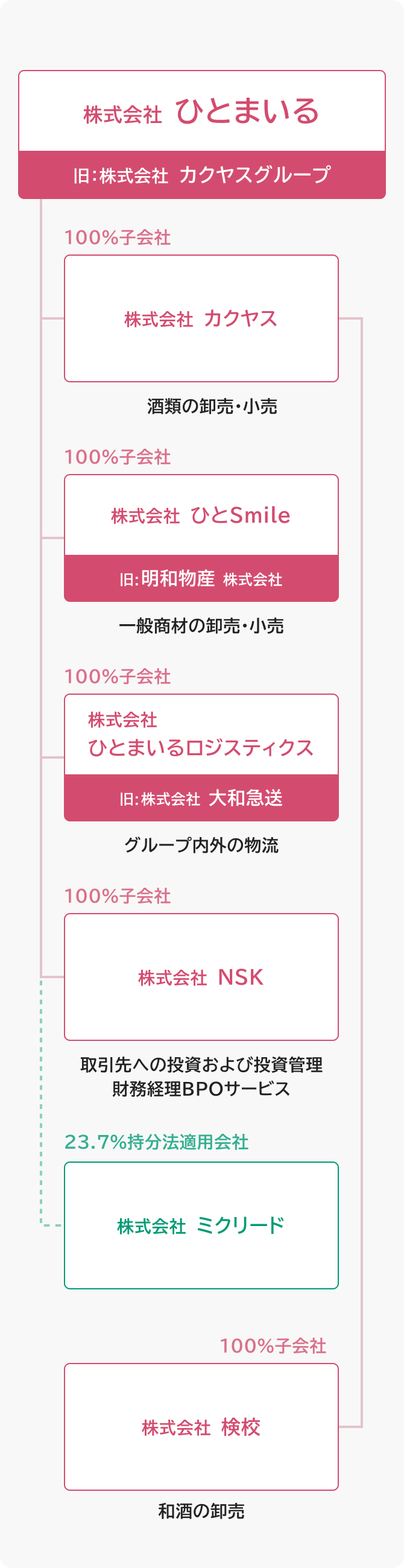
Task: Select the ひとまいるロジスティクス company box
Action: 201,735
